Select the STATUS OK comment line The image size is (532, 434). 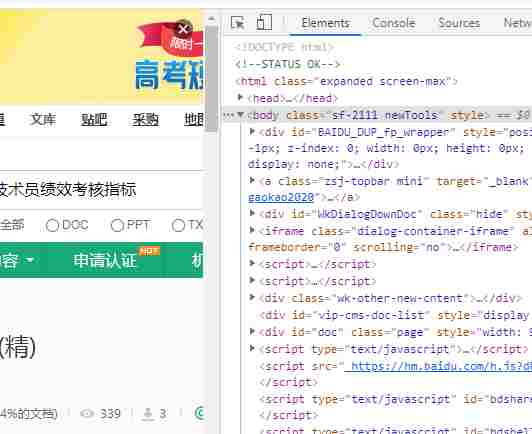click(288, 64)
